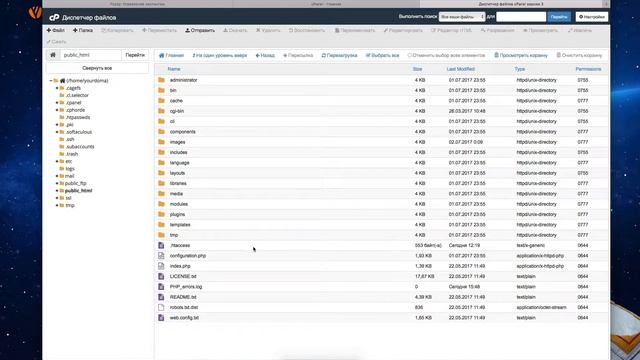Collapse the /home root tree node
The height and width of the screenshot is (360, 640).
pos(51,81)
